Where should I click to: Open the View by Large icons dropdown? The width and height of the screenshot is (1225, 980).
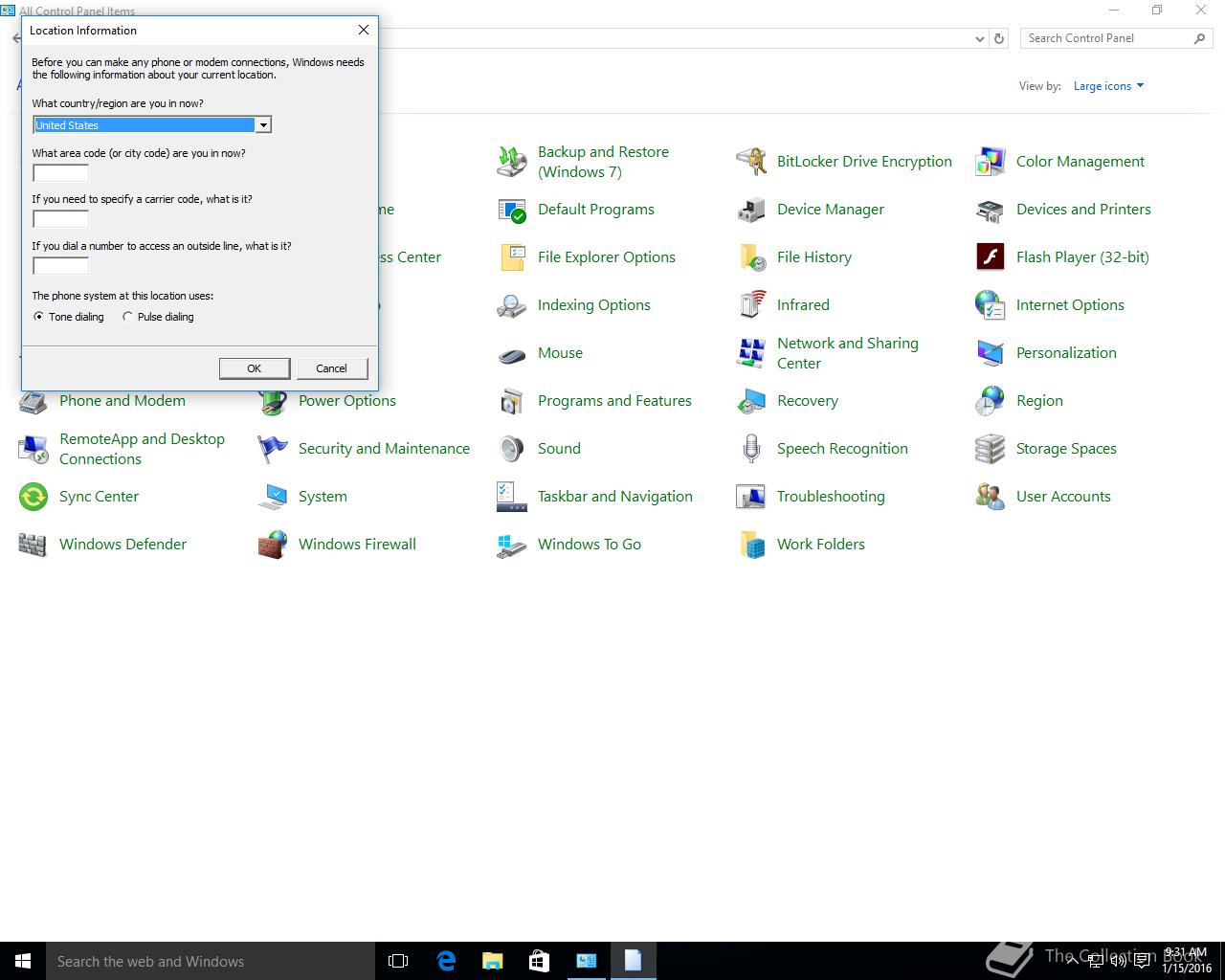[x=1108, y=86]
